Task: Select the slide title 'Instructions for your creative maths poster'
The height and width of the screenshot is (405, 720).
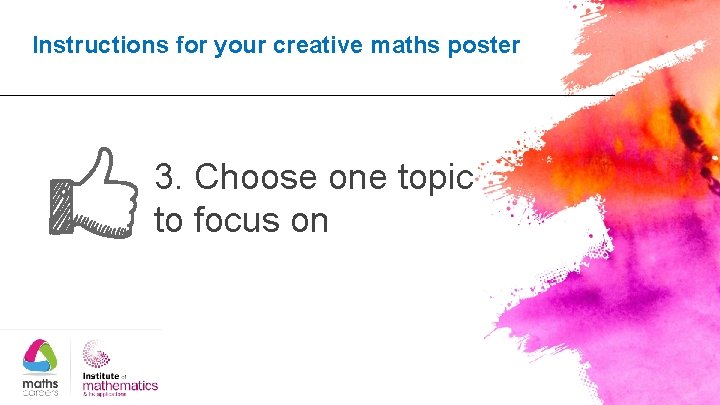Action: (x=276, y=45)
